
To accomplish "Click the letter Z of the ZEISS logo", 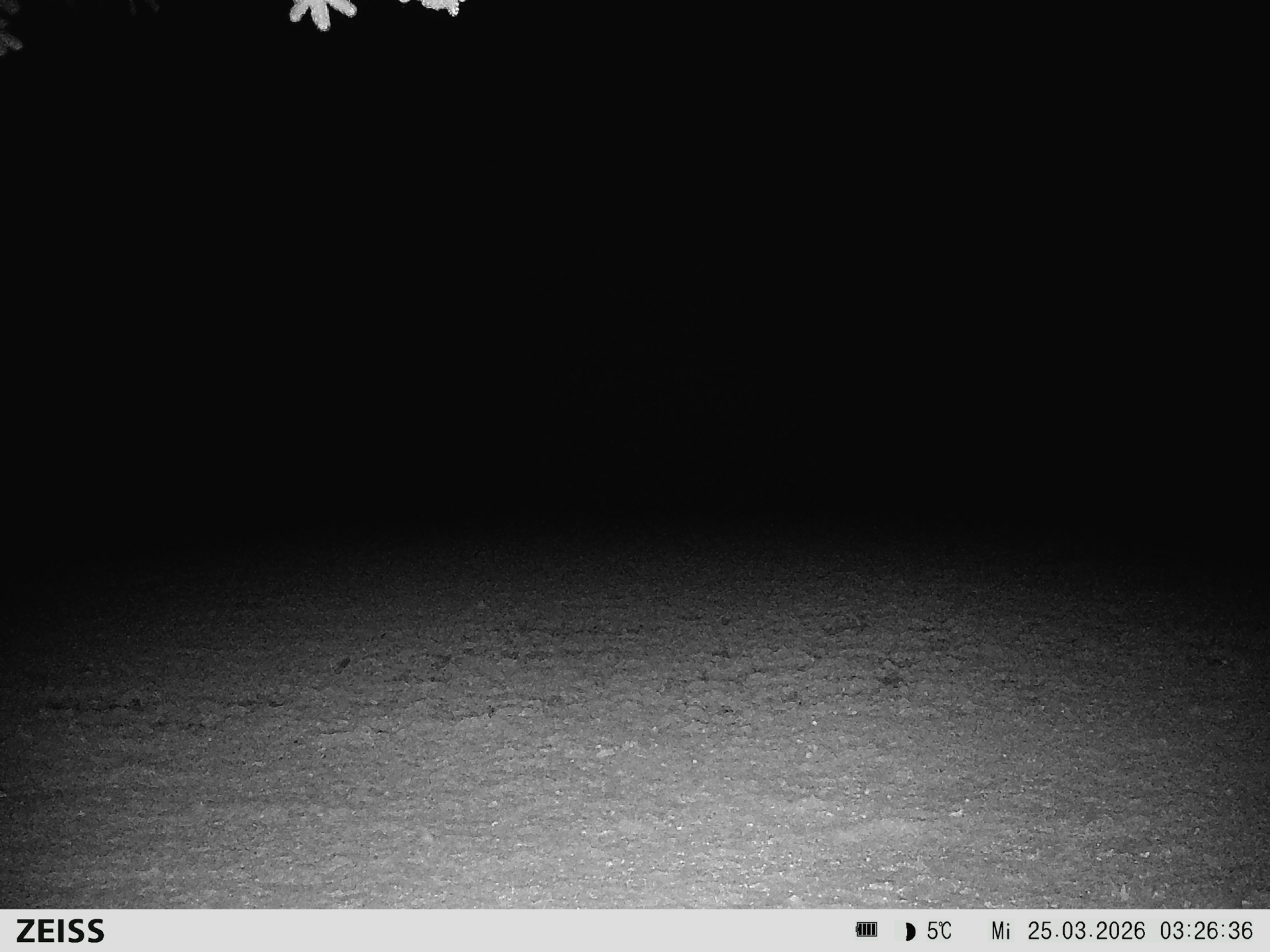I will point(26,931).
